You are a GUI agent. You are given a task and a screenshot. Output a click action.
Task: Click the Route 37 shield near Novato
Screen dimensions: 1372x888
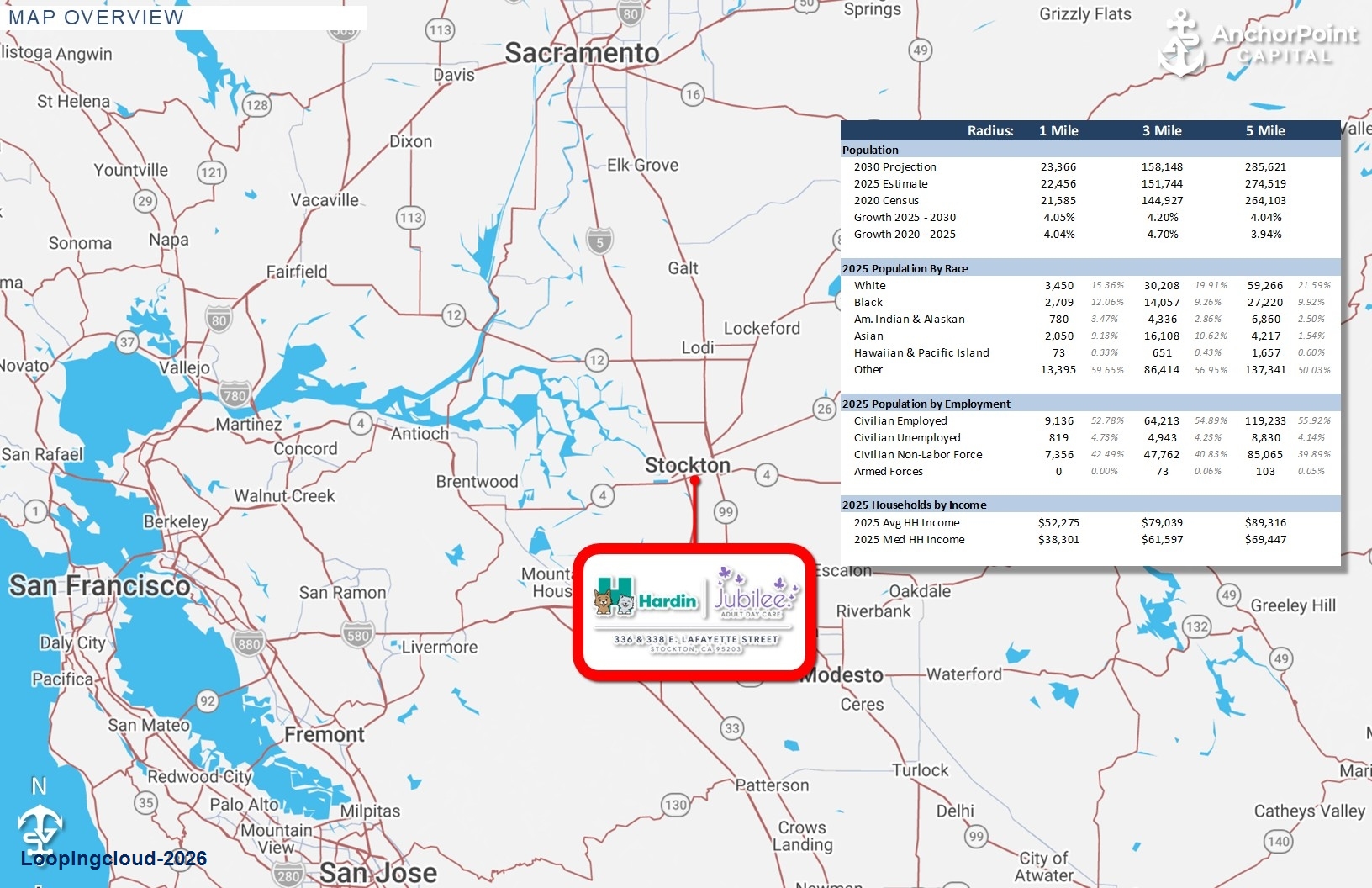point(127,341)
